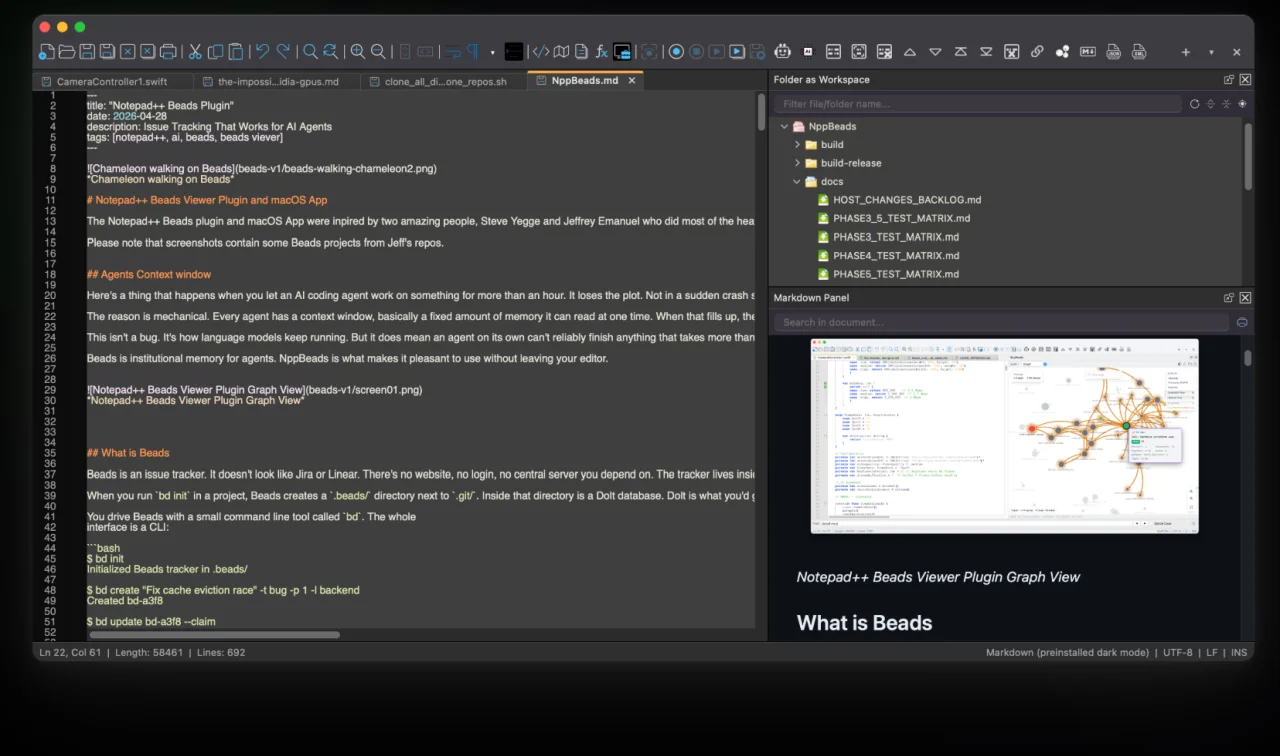
Task: Click the XML file toolbar icon
Action: tap(1139, 52)
